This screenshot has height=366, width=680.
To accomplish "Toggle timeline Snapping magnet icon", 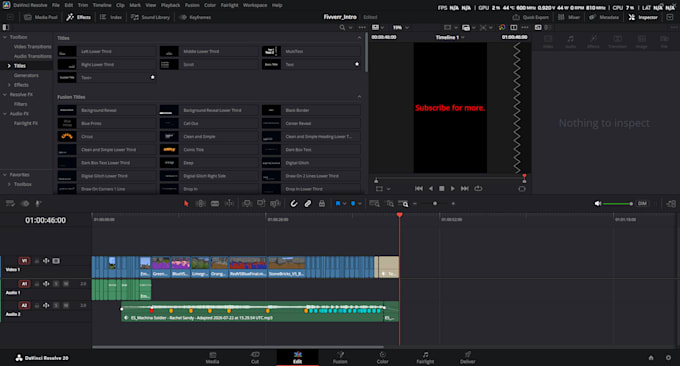I will [x=294, y=203].
